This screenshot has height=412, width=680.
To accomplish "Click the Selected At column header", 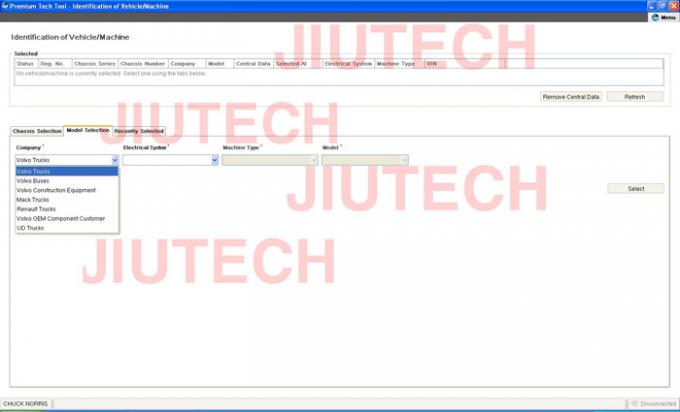I will [x=298, y=64].
